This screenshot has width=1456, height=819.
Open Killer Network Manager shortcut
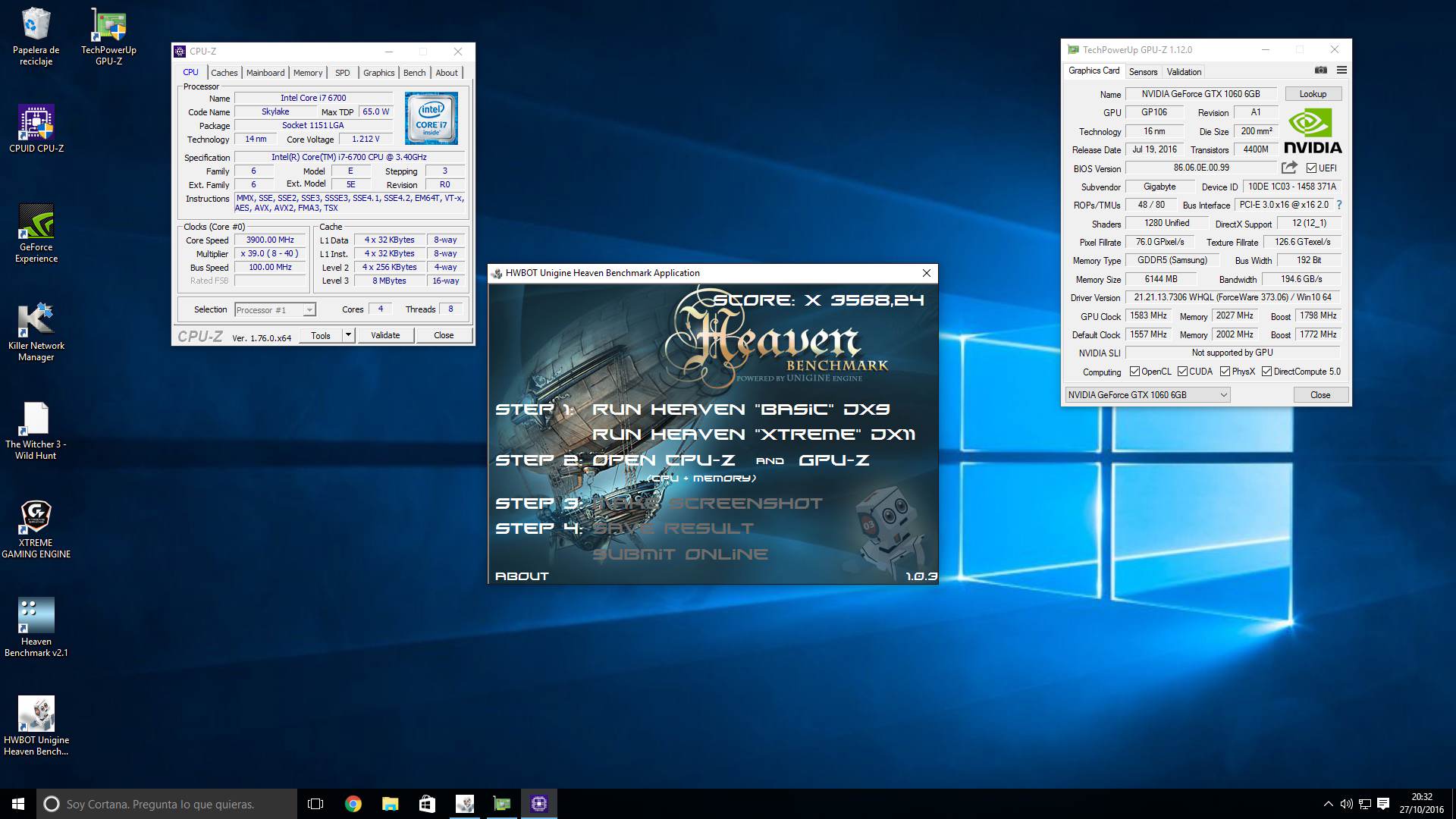tap(36, 331)
